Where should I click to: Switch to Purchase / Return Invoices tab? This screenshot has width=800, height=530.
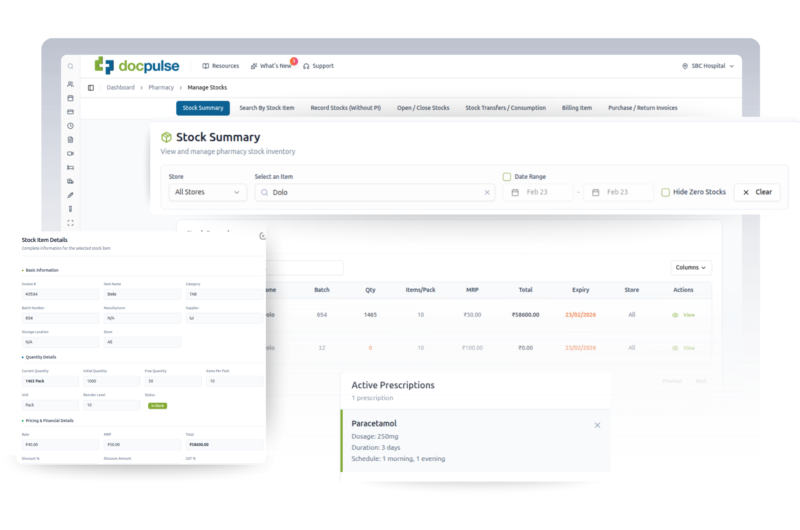(643, 108)
